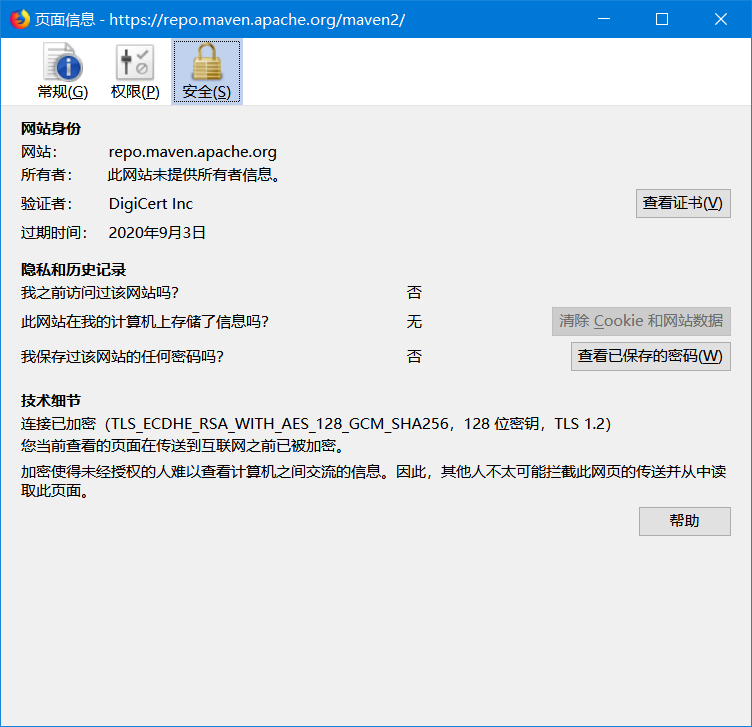The height and width of the screenshot is (727, 752).
Task: Switch to the Permissions (权限) tab
Action: click(135, 71)
